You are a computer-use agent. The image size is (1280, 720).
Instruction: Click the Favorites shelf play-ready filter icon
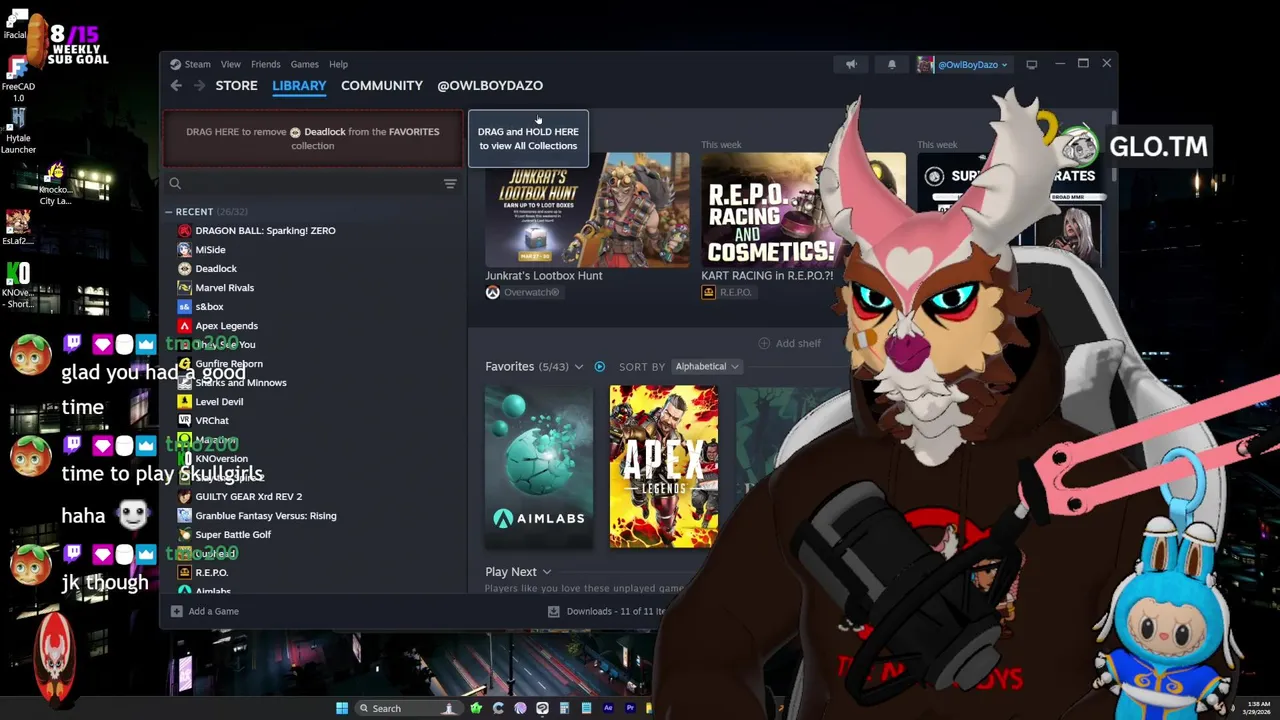click(x=599, y=367)
